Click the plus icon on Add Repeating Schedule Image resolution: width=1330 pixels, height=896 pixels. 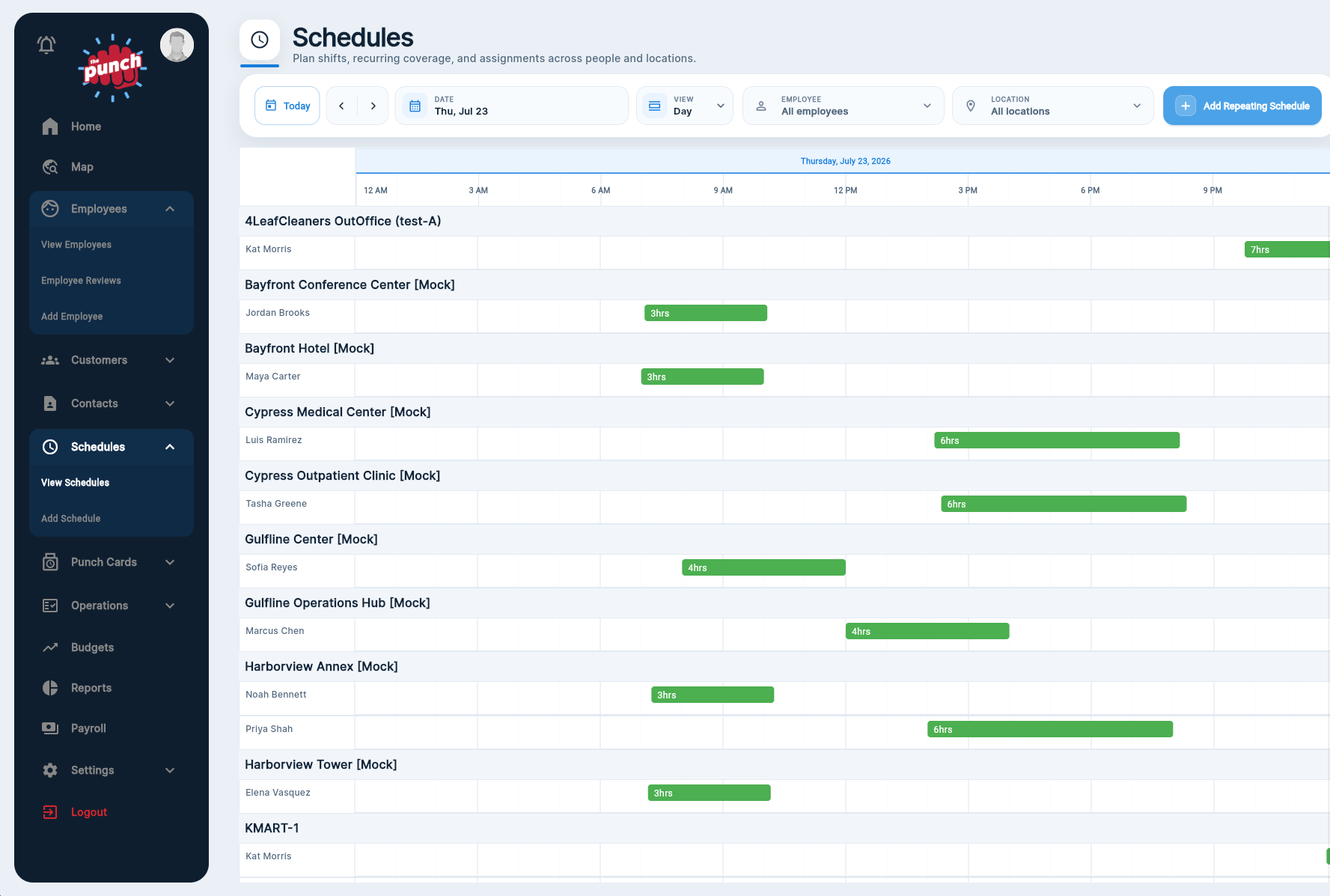pos(1186,106)
